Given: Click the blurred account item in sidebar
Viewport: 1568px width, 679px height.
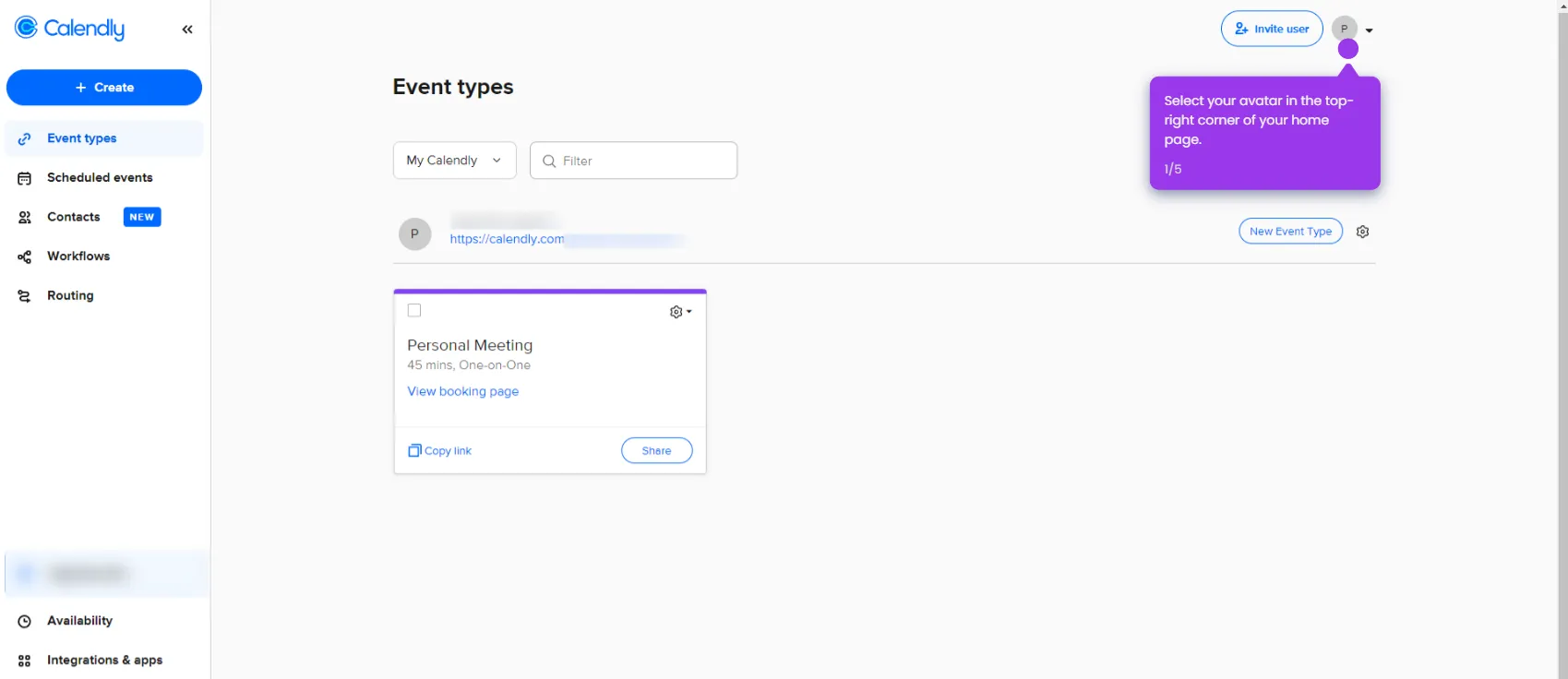Looking at the screenshot, I should tap(107, 574).
